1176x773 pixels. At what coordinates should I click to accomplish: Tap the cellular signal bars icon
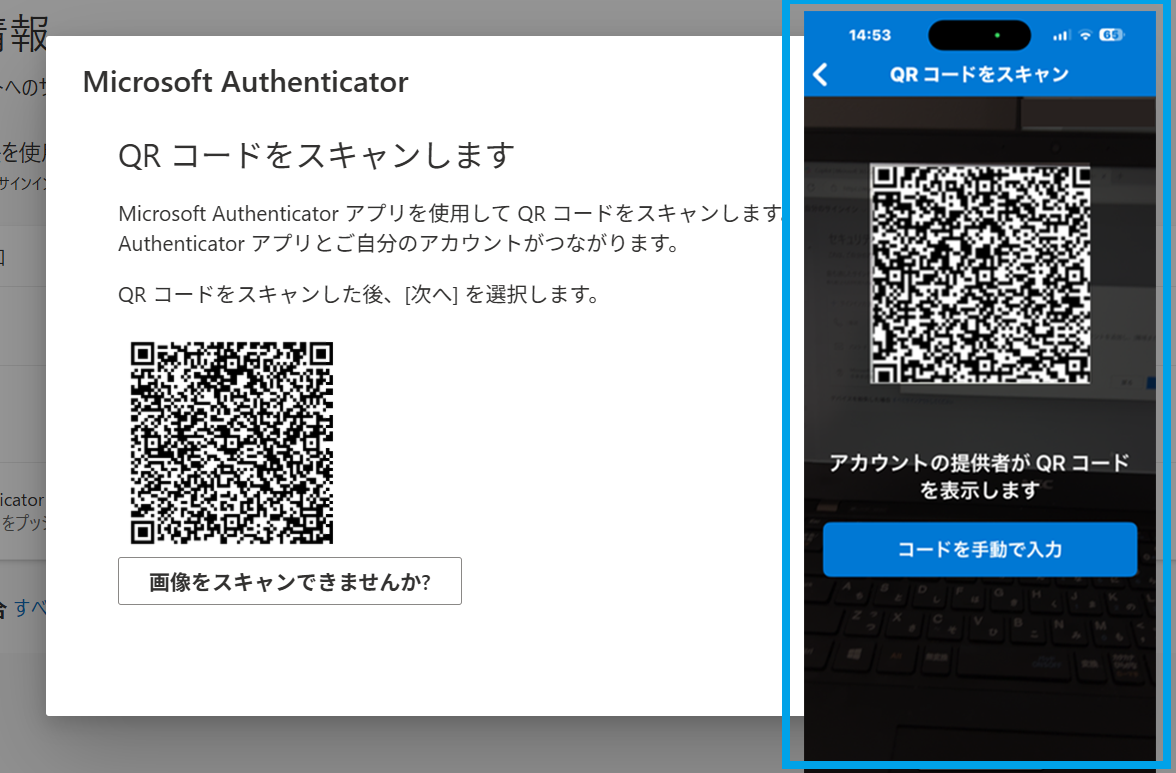coord(1061,35)
